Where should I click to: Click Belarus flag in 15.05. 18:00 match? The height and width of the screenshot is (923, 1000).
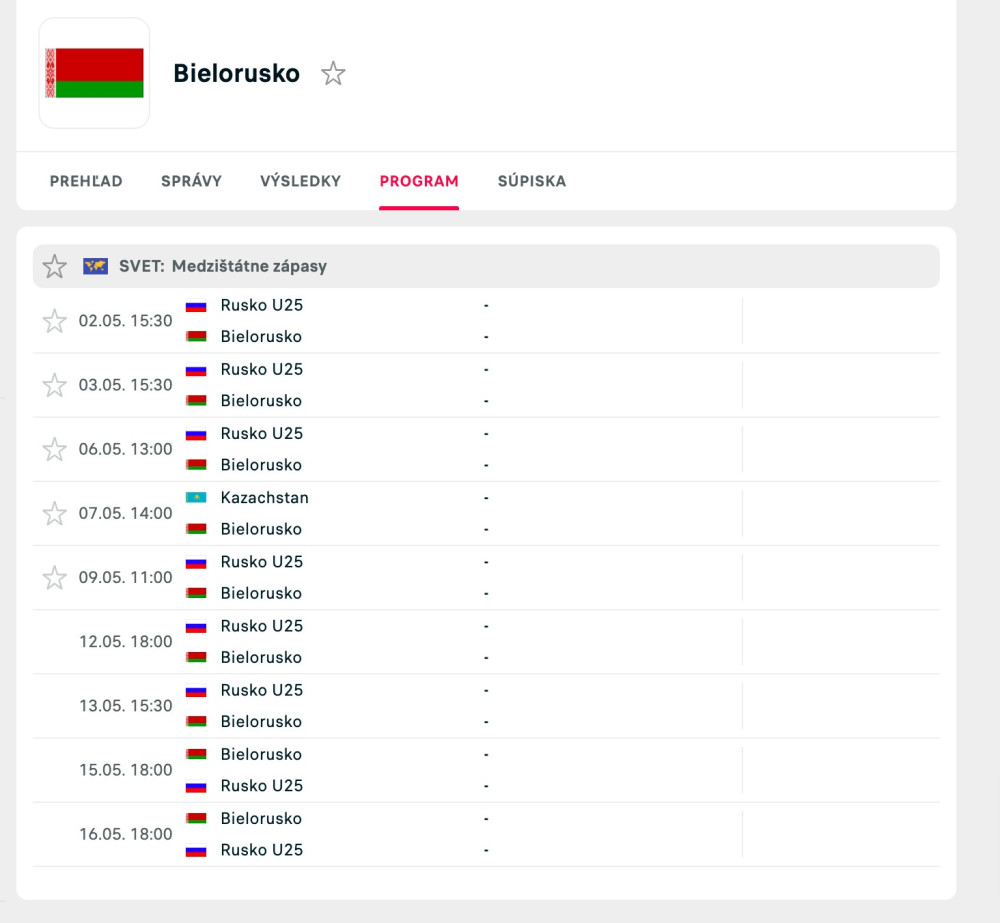click(x=196, y=755)
